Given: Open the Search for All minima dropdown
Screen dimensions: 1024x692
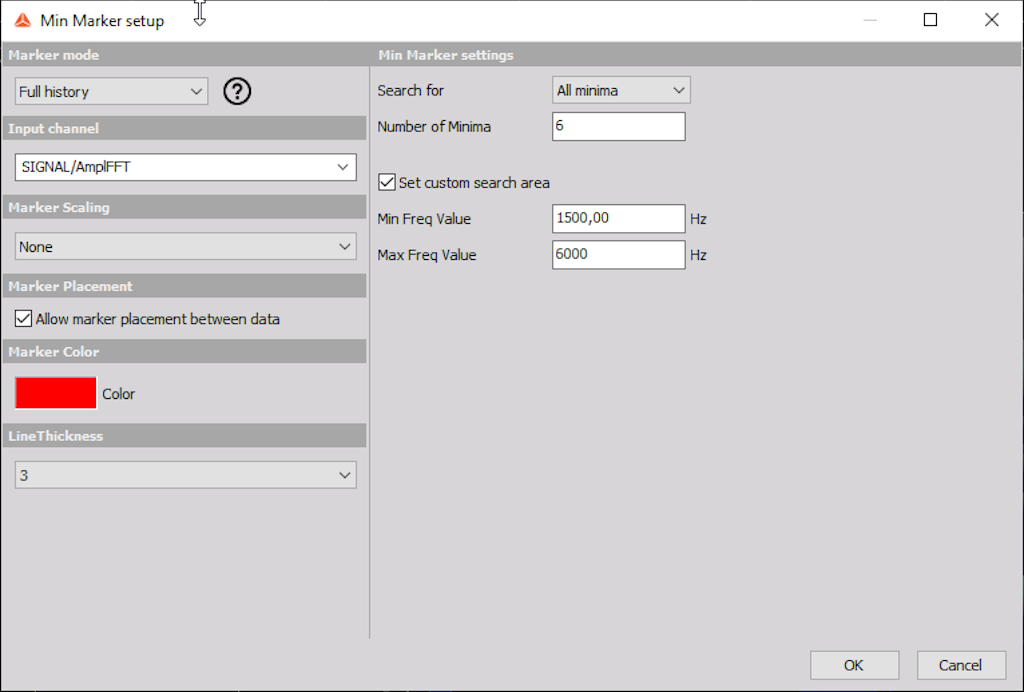Looking at the screenshot, I should tap(621, 90).
